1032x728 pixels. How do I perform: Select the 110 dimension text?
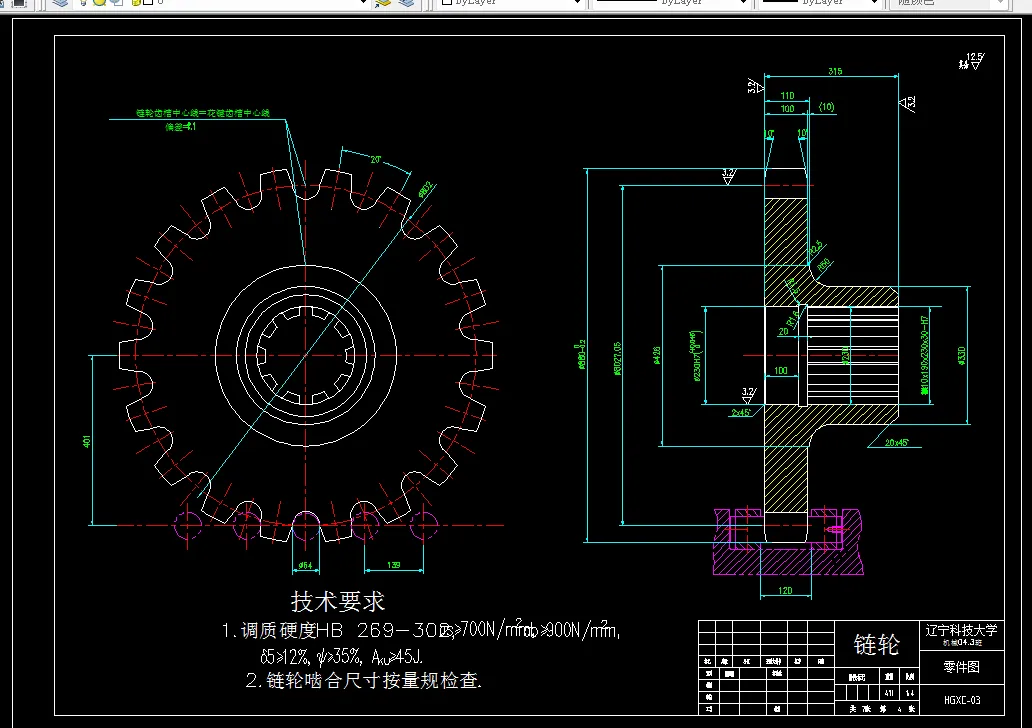click(x=787, y=95)
